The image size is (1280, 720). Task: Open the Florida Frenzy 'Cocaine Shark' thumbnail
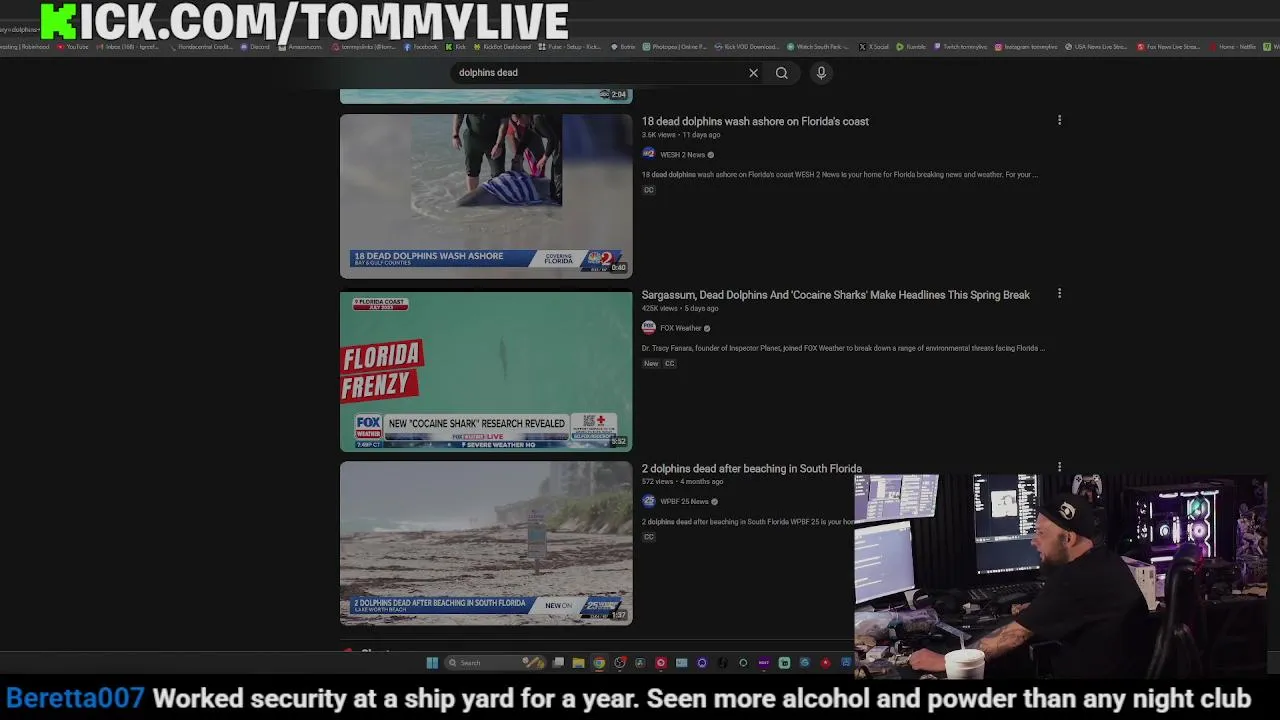[486, 370]
